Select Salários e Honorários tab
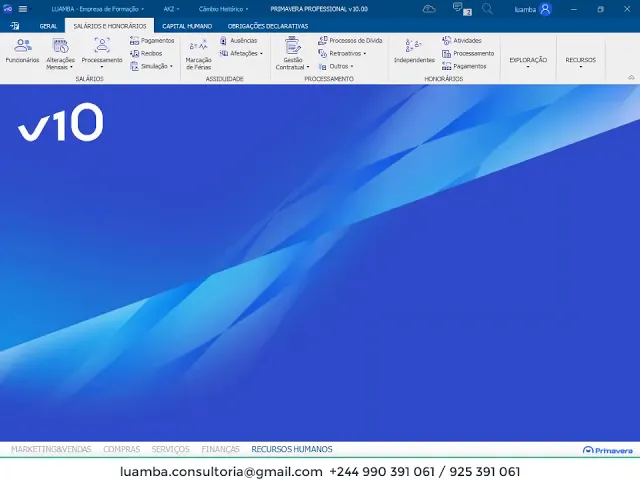Screen dimensions: 640x480 (x=110, y=26)
